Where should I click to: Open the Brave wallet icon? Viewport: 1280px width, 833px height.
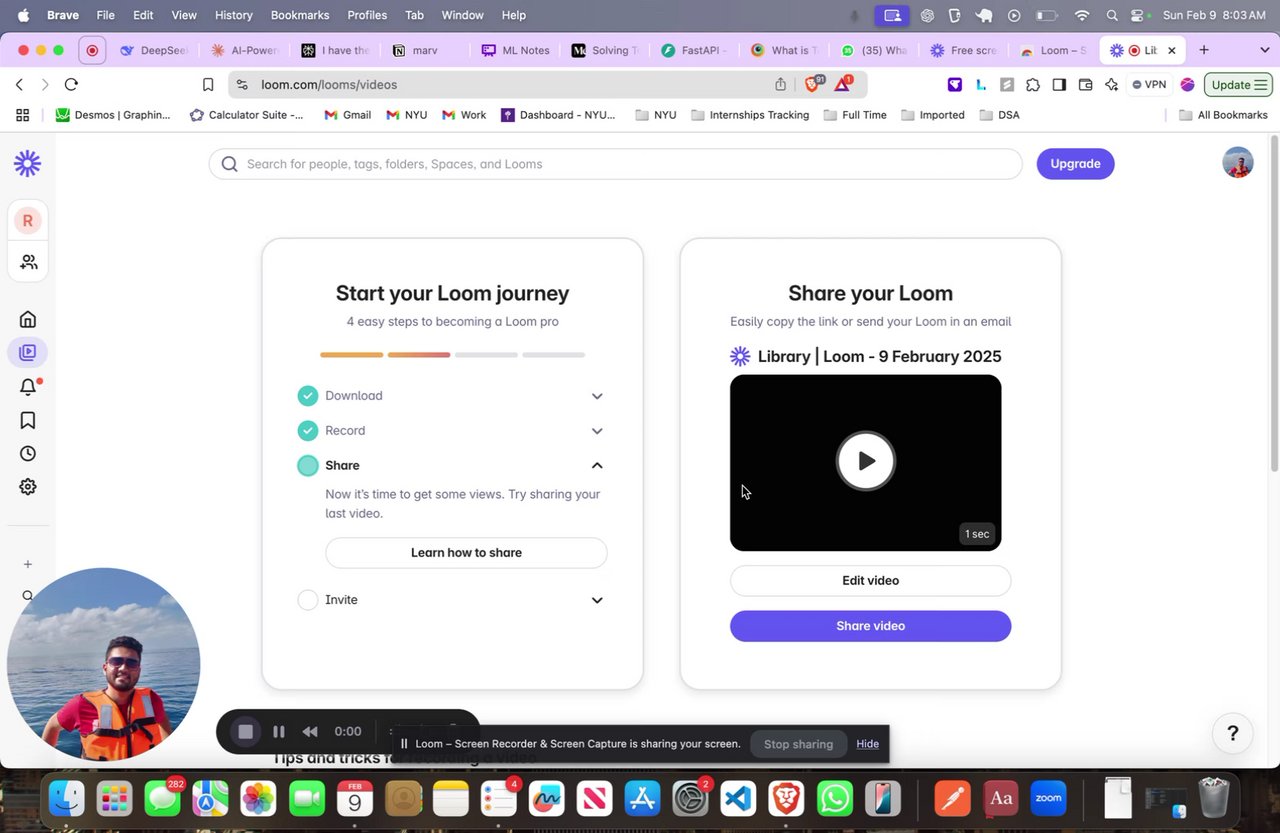[x=1085, y=85]
